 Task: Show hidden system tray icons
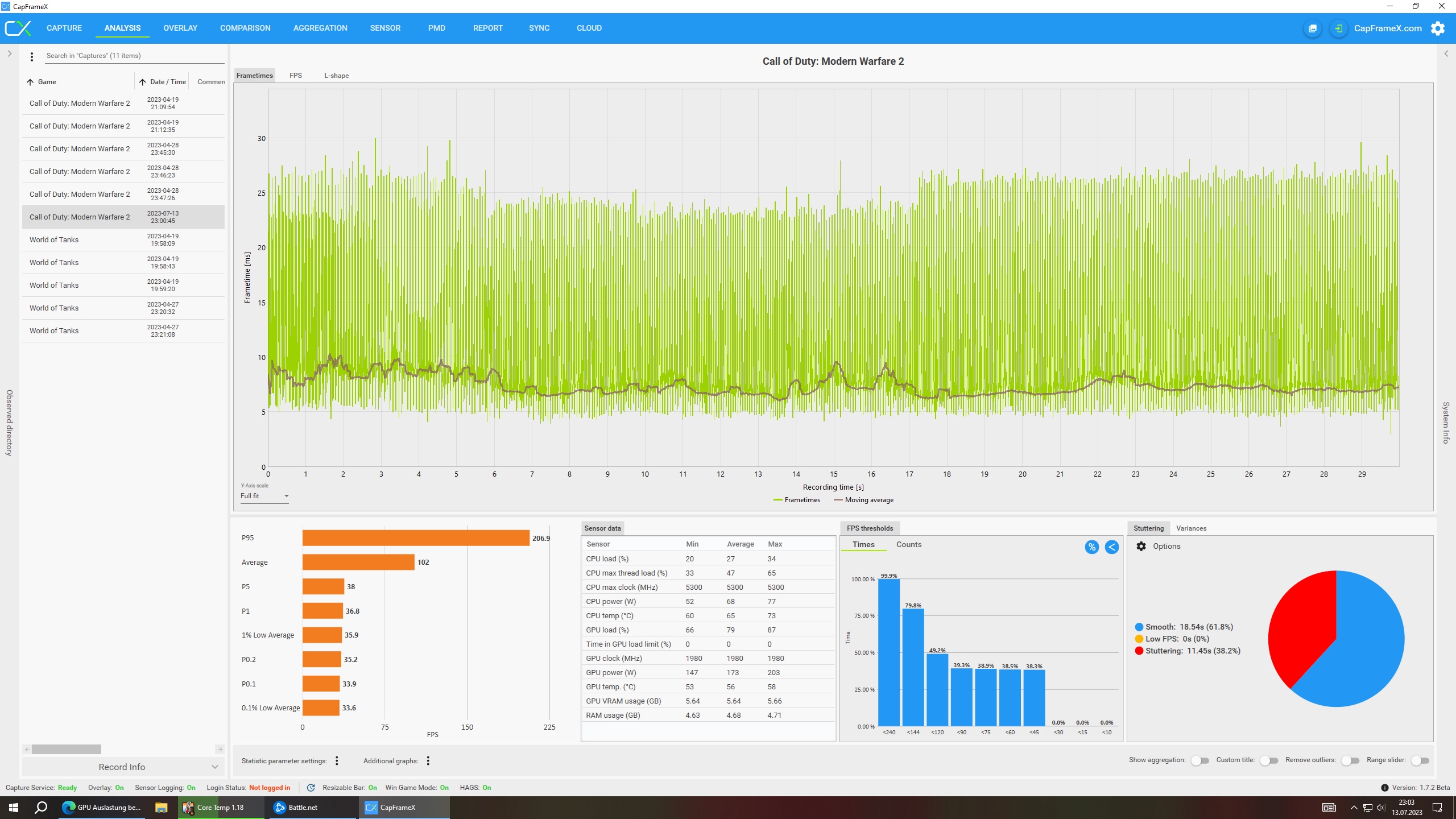[1354, 808]
